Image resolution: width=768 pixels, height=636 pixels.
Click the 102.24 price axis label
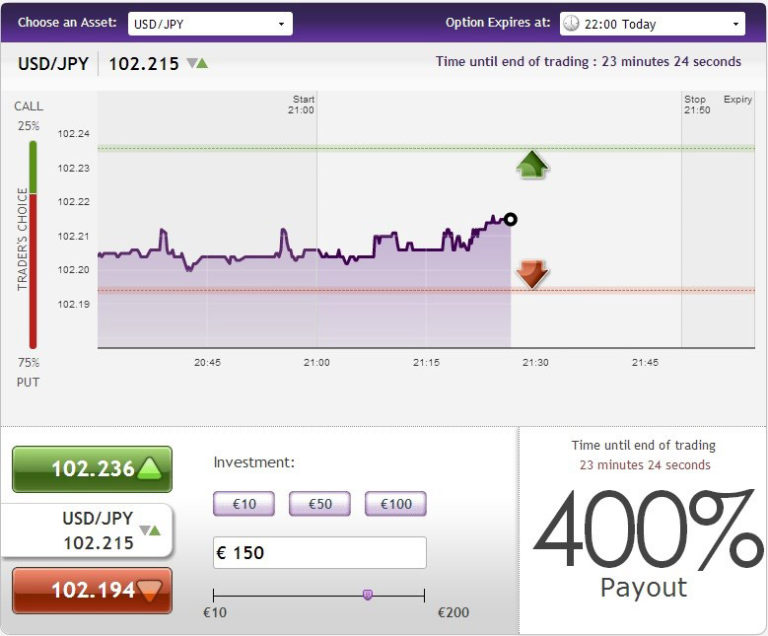click(73, 134)
